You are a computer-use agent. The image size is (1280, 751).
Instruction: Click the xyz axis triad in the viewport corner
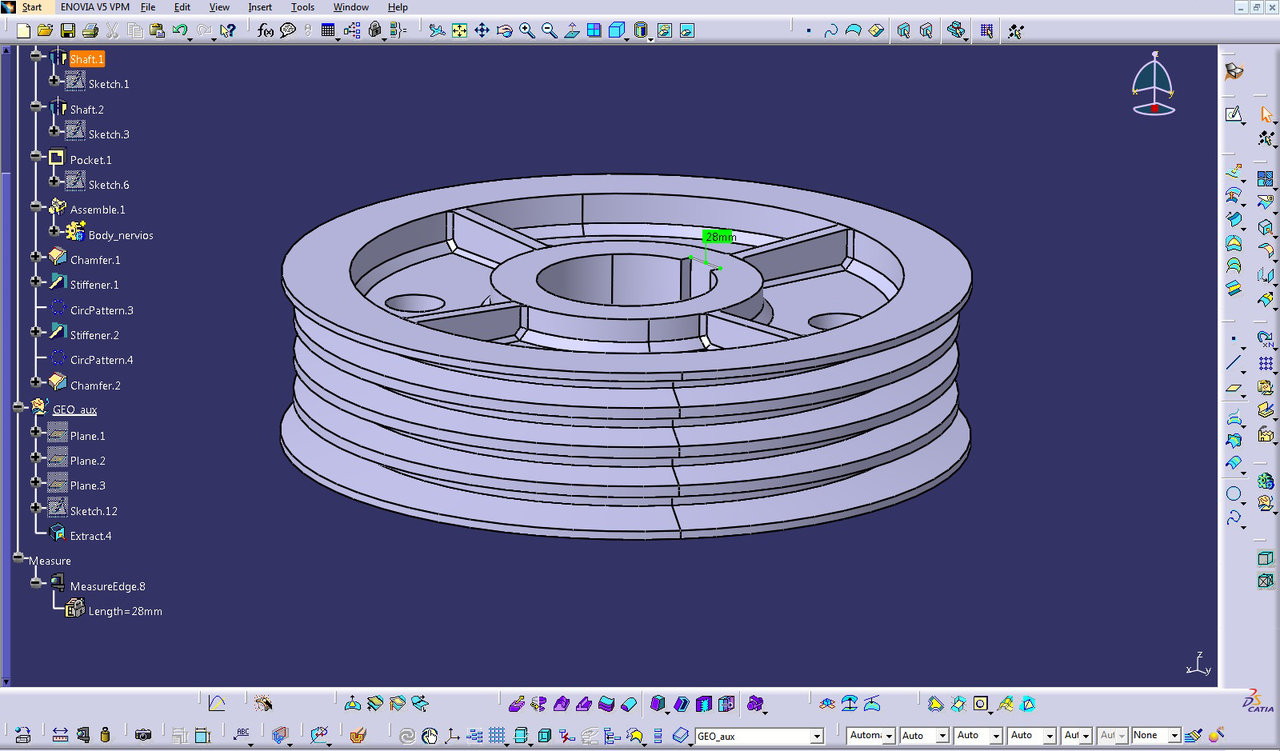pos(1198,665)
